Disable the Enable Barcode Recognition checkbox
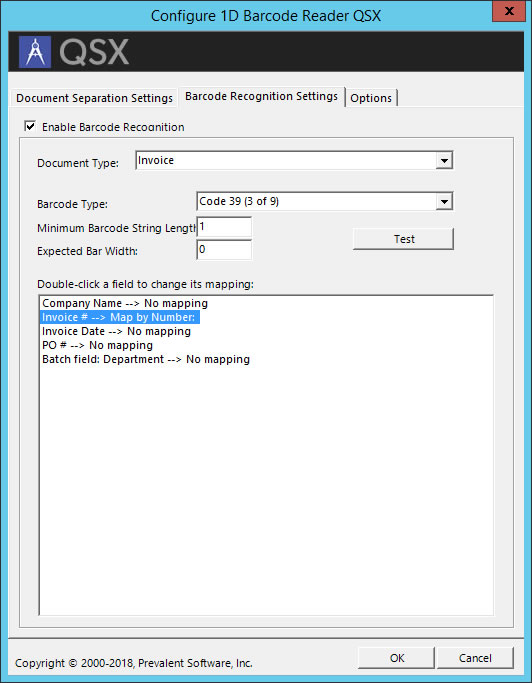 coord(30,127)
